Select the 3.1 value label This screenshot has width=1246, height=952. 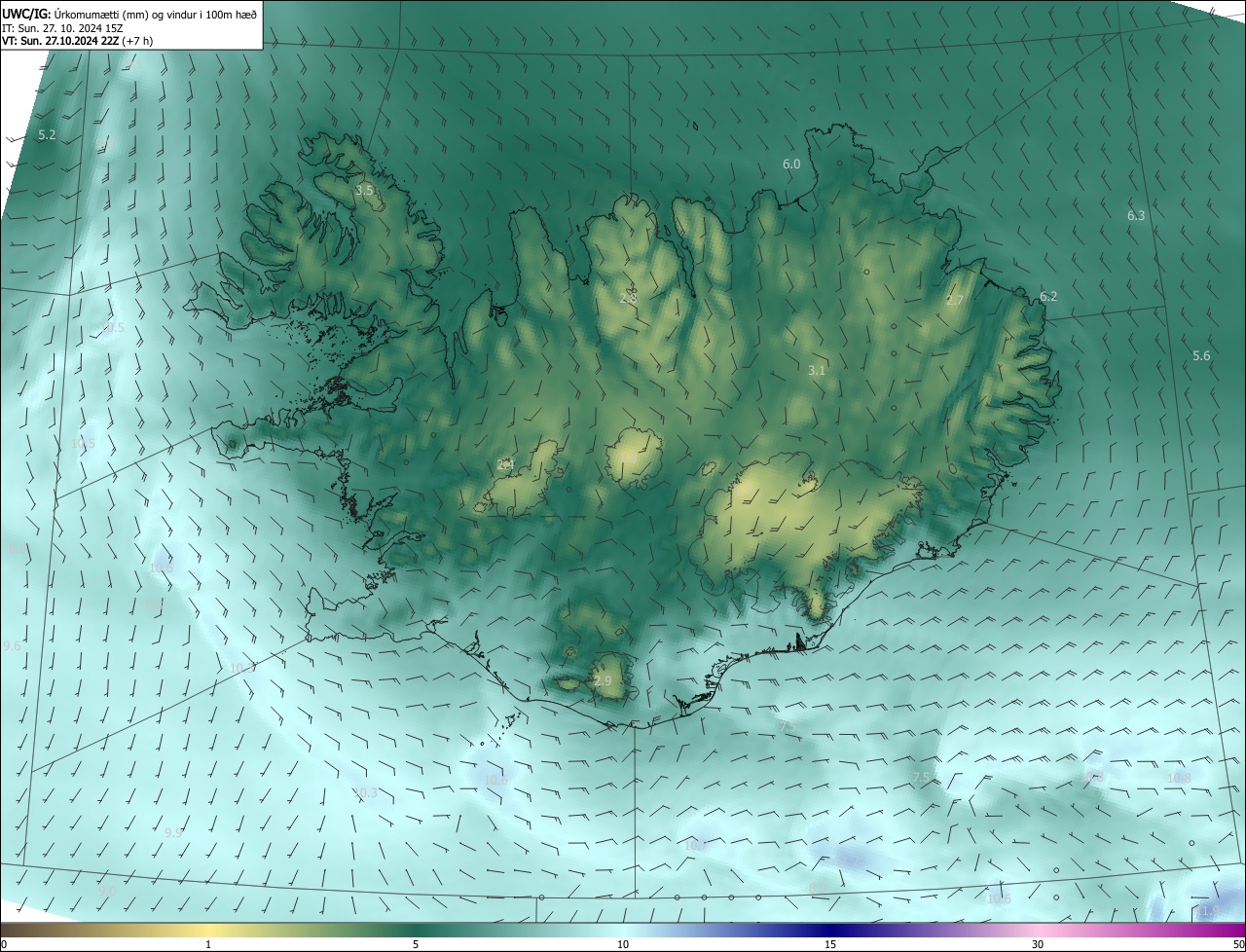817,370
